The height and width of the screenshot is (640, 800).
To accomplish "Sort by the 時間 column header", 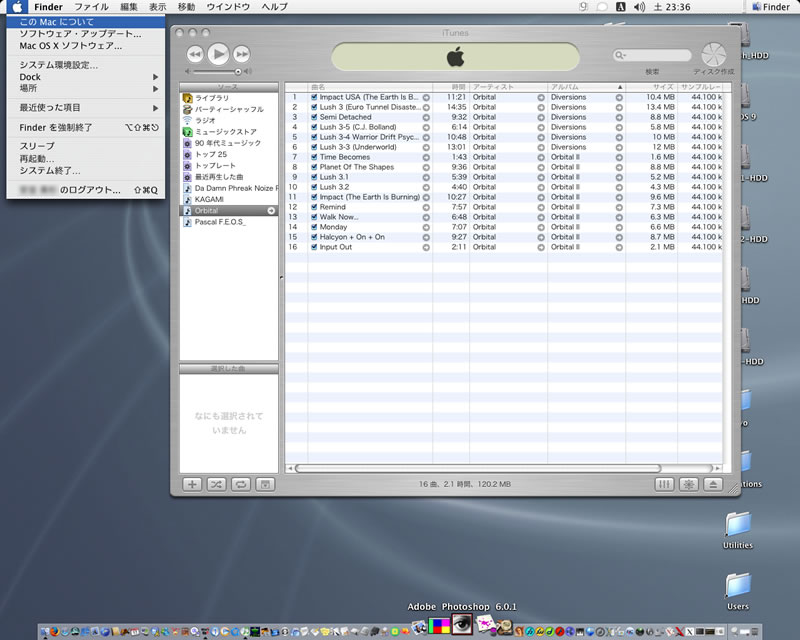I will [x=451, y=87].
